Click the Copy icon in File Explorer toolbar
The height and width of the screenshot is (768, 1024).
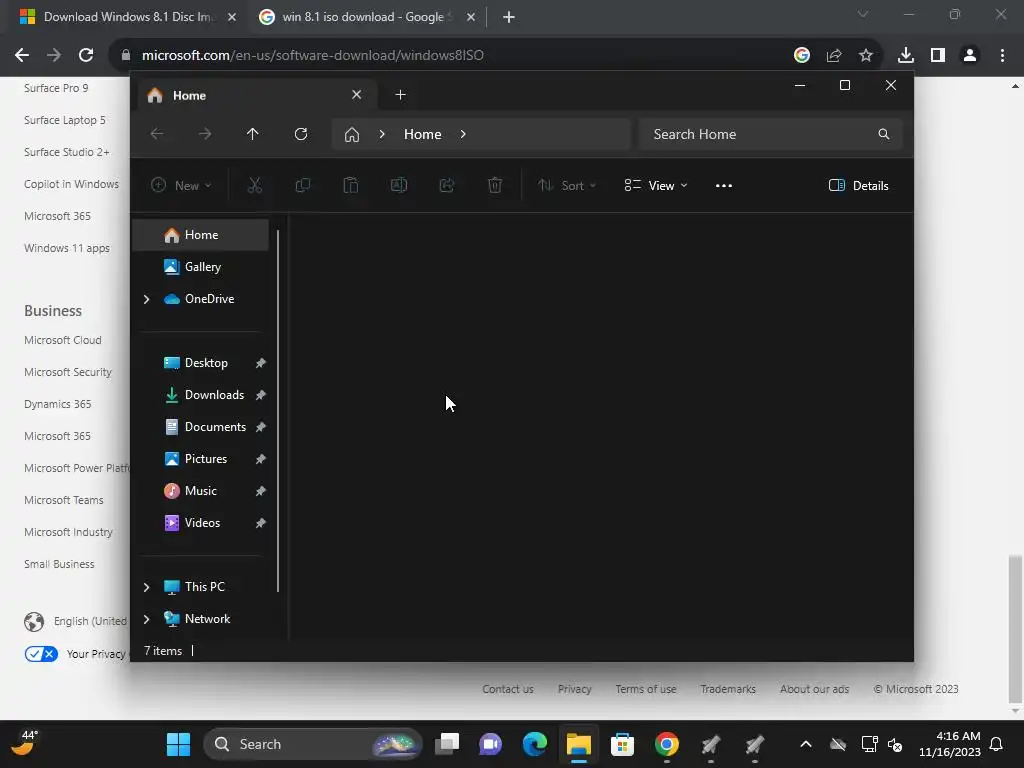(302, 185)
